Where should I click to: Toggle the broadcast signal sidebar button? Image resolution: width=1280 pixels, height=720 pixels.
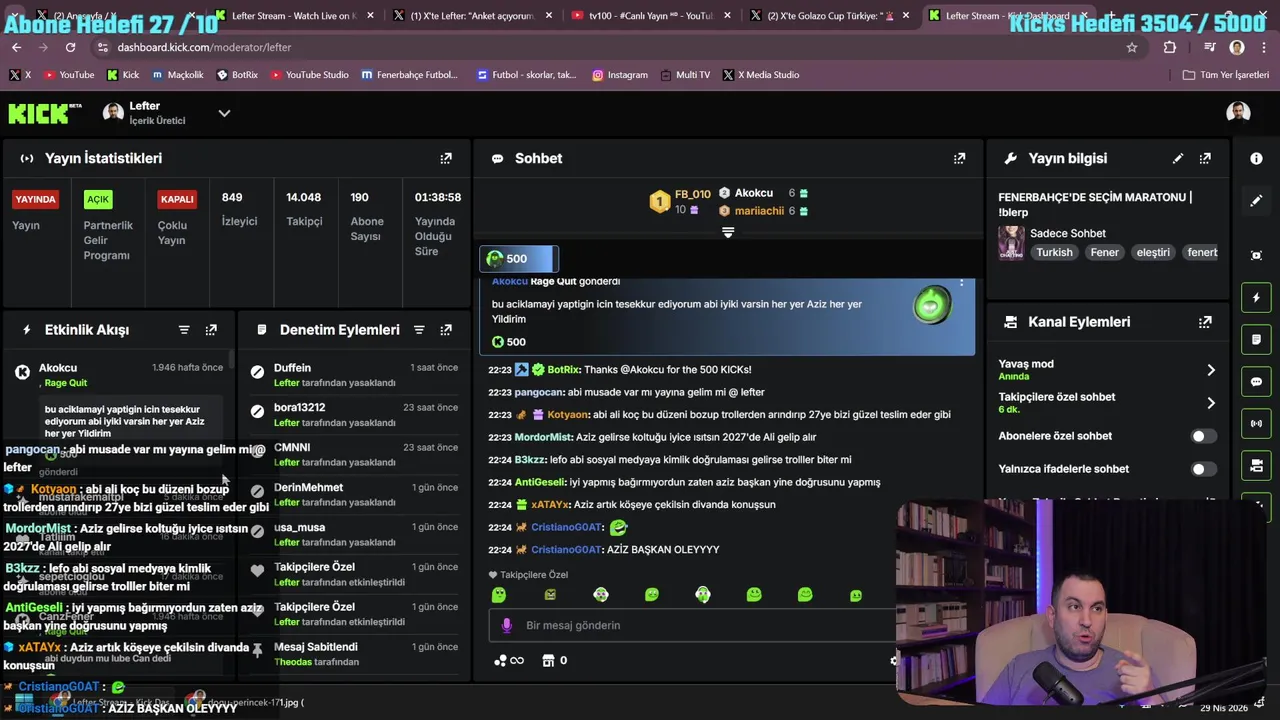[x=1256, y=424]
